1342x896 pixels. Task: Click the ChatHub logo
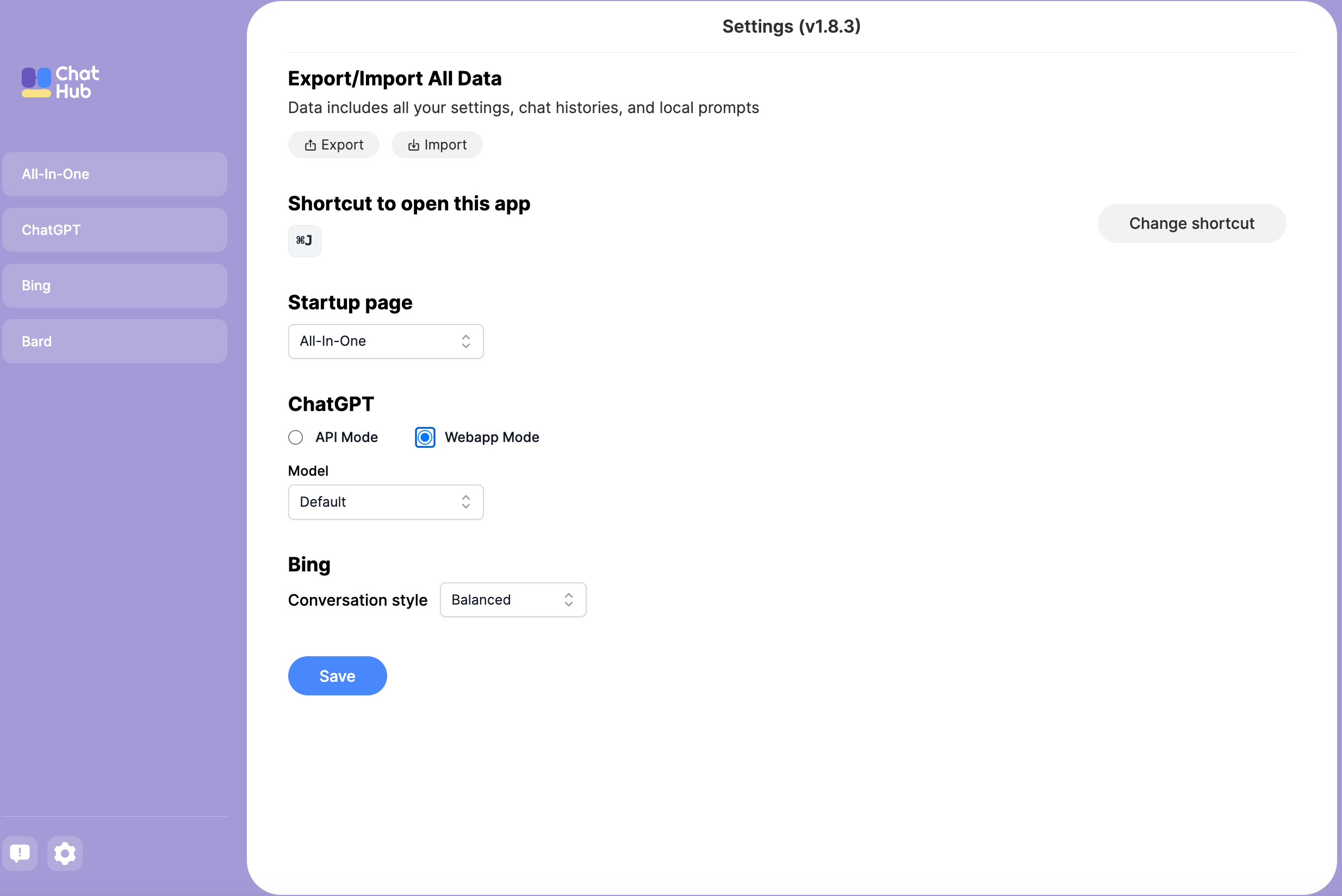coord(60,82)
